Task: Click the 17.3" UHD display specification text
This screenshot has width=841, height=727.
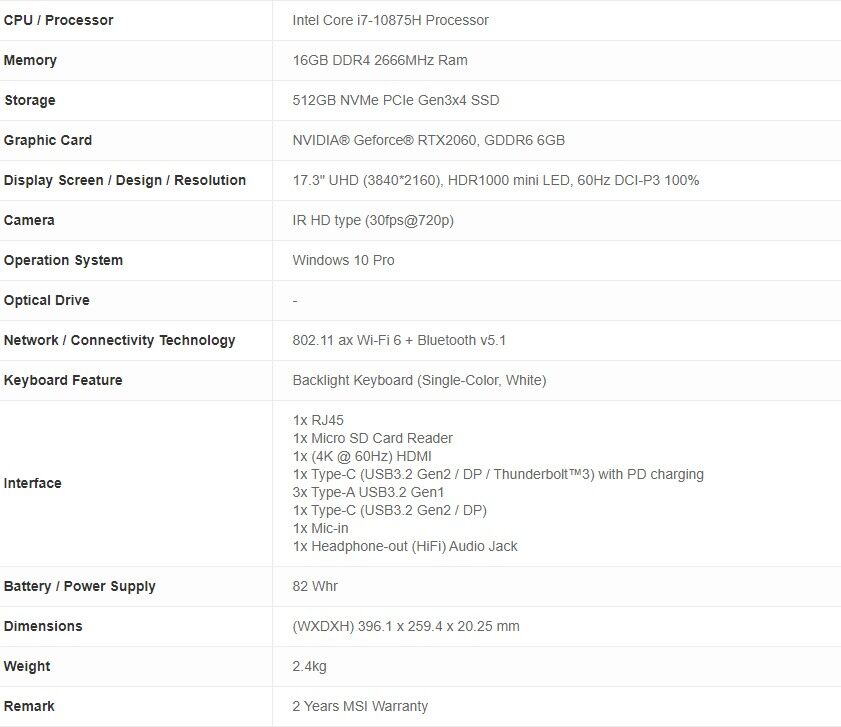Action: click(495, 180)
